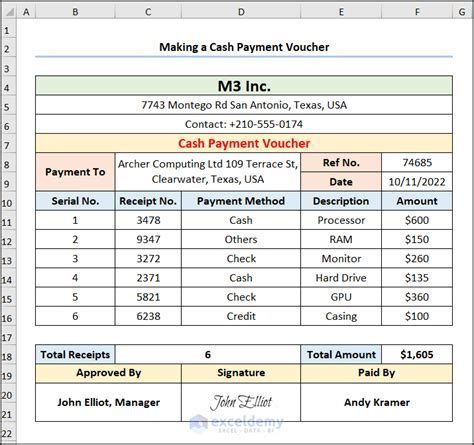
Task: Click the Total Amount value $1,605
Action: click(417, 354)
